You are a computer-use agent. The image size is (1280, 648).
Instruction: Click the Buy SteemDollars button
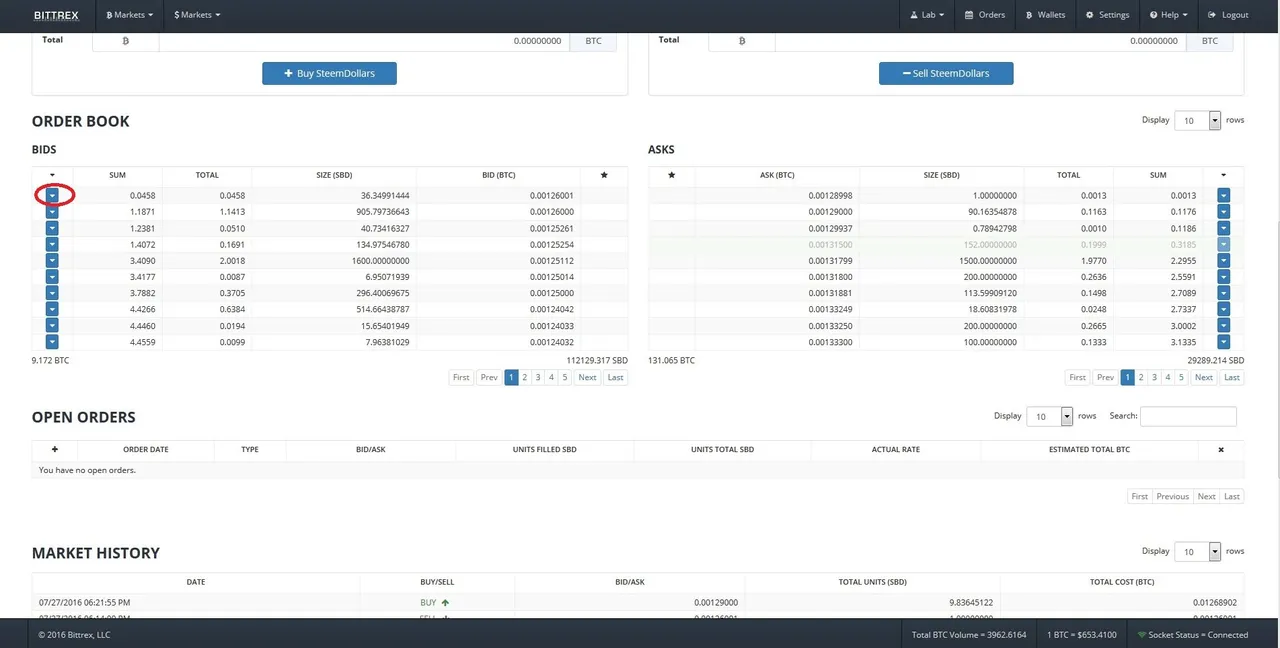(329, 73)
